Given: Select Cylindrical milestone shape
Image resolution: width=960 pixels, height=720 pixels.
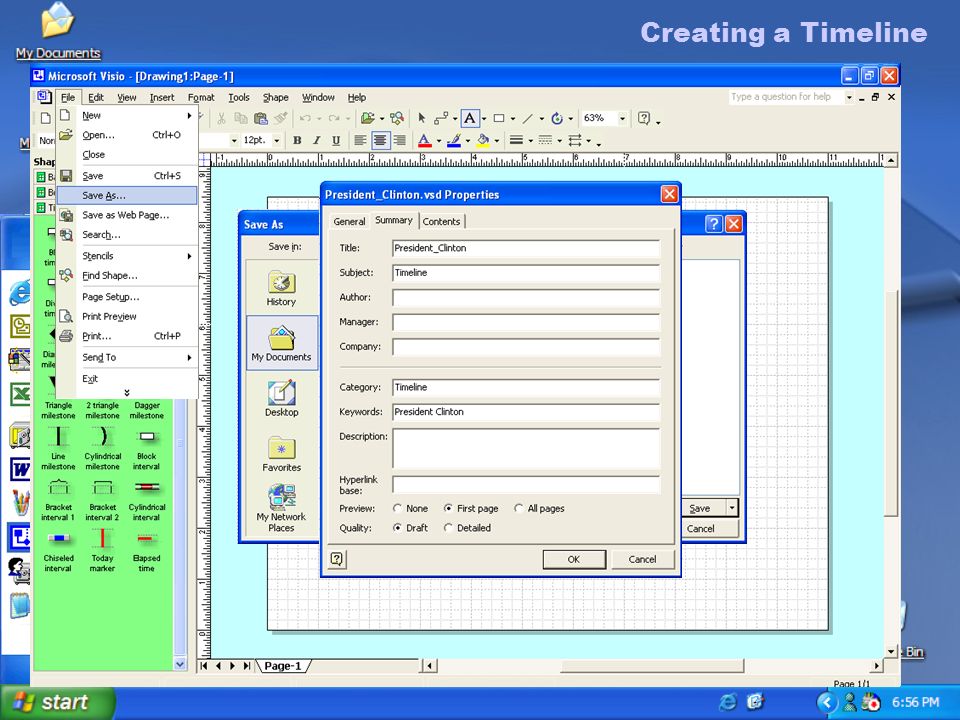Looking at the screenshot, I should click(102, 449).
